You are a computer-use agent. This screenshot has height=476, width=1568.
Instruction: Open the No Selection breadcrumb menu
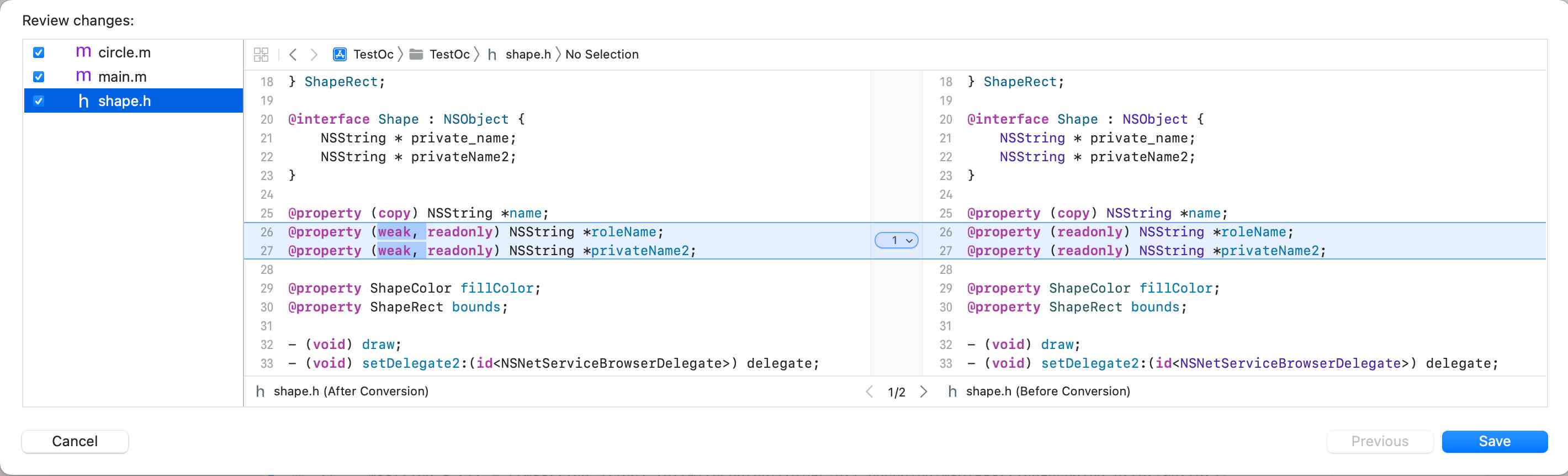click(601, 55)
